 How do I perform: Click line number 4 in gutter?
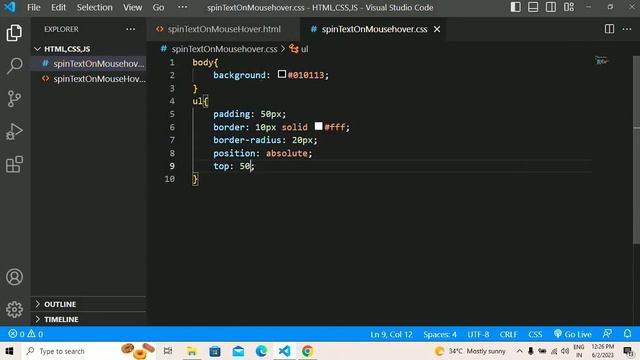pos(172,101)
